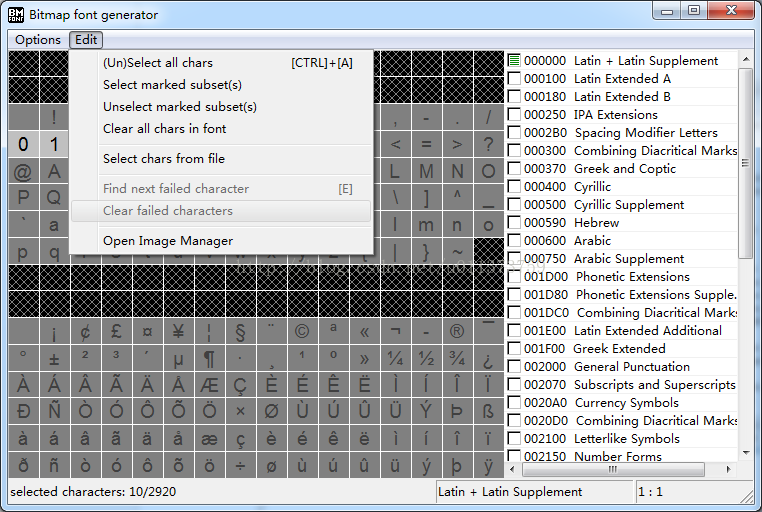Screen dimensions: 762x512
Task: Select the Arabic Supplement row
Action: tap(622, 258)
